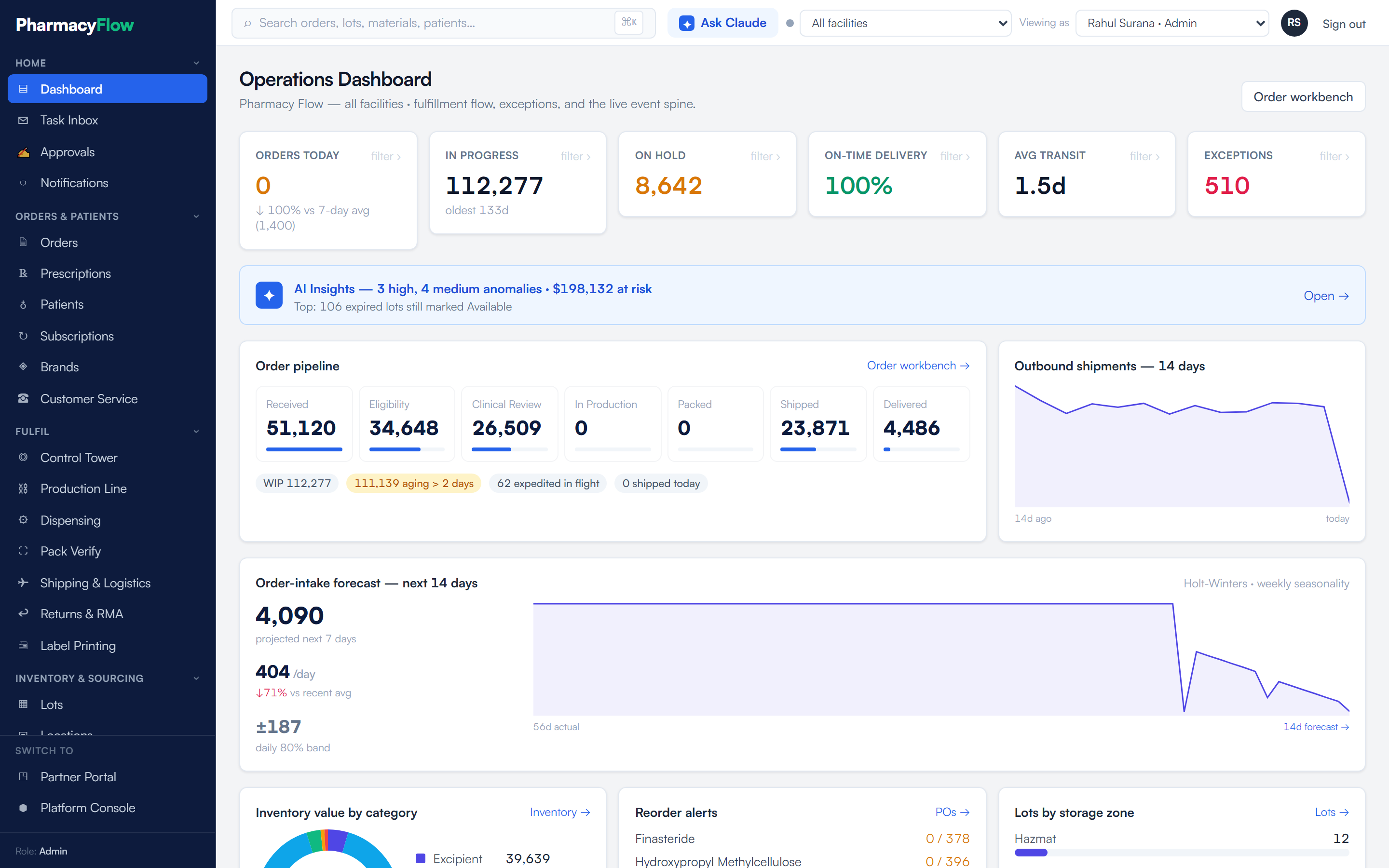Click the Ask Claude button
Screen dimensions: 1389x868
coord(722,23)
